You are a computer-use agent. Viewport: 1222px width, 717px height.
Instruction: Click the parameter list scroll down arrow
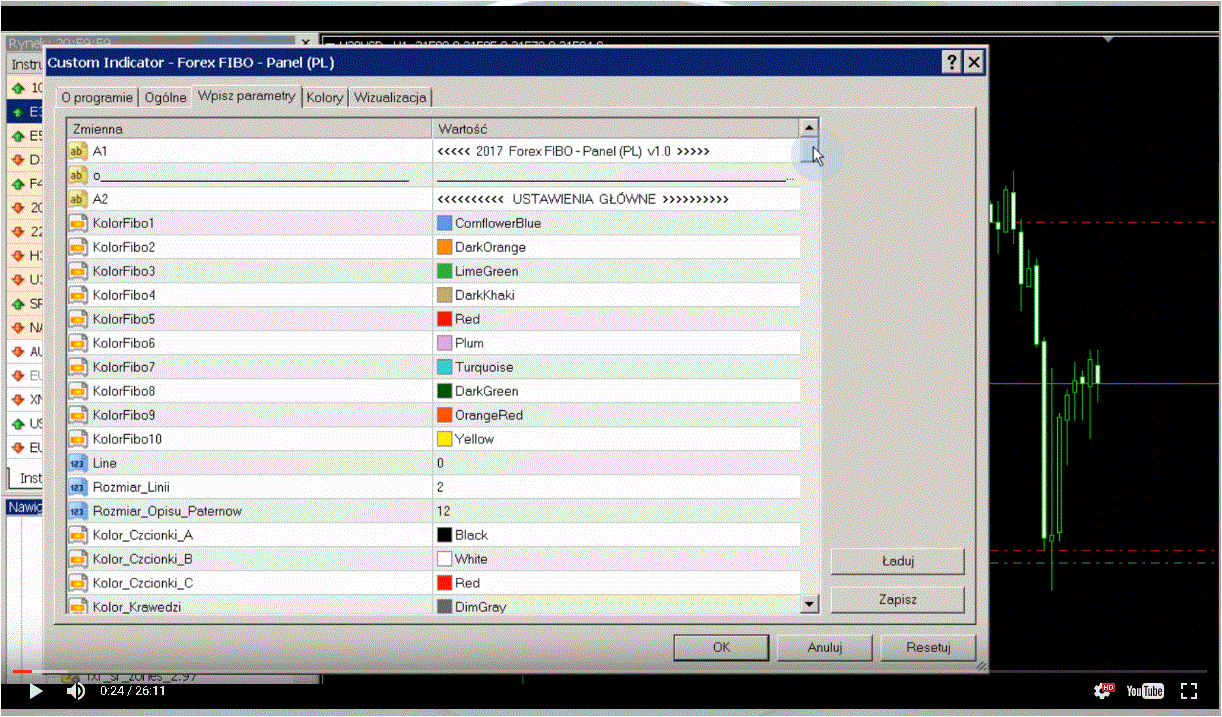[x=810, y=604]
